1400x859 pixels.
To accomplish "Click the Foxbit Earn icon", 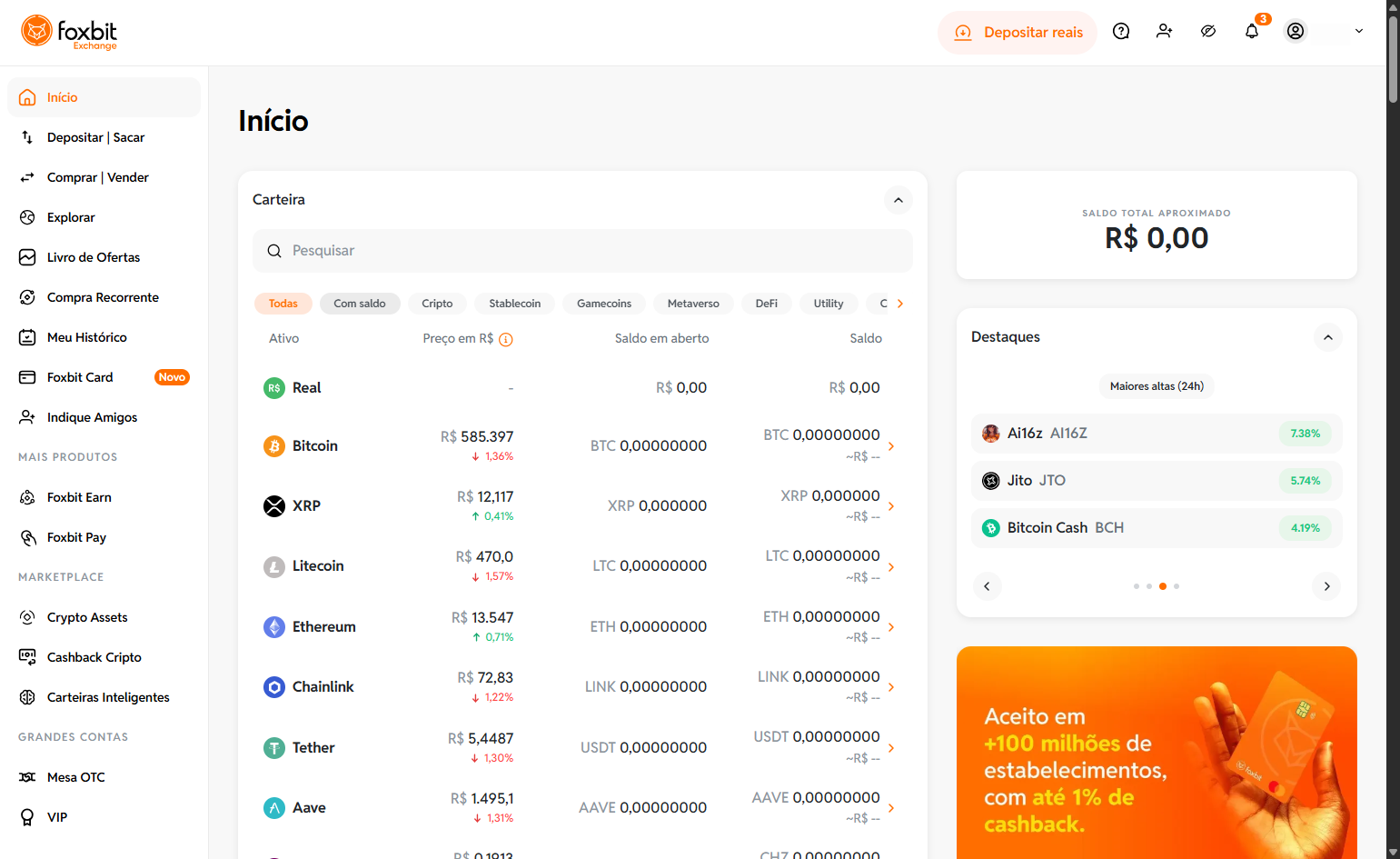I will point(27,497).
